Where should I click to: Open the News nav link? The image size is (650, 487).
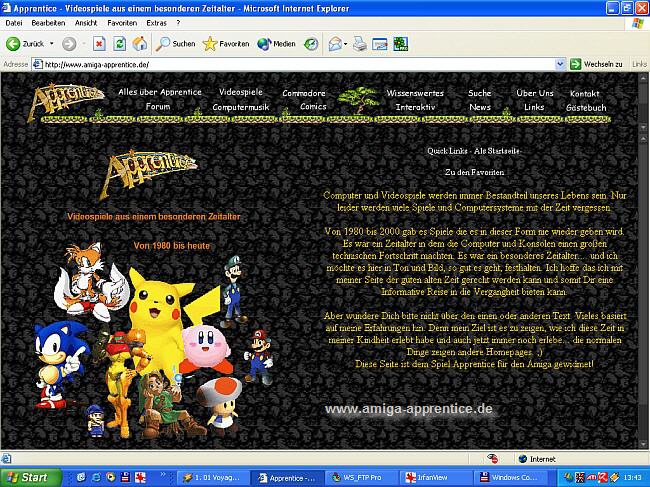point(480,107)
